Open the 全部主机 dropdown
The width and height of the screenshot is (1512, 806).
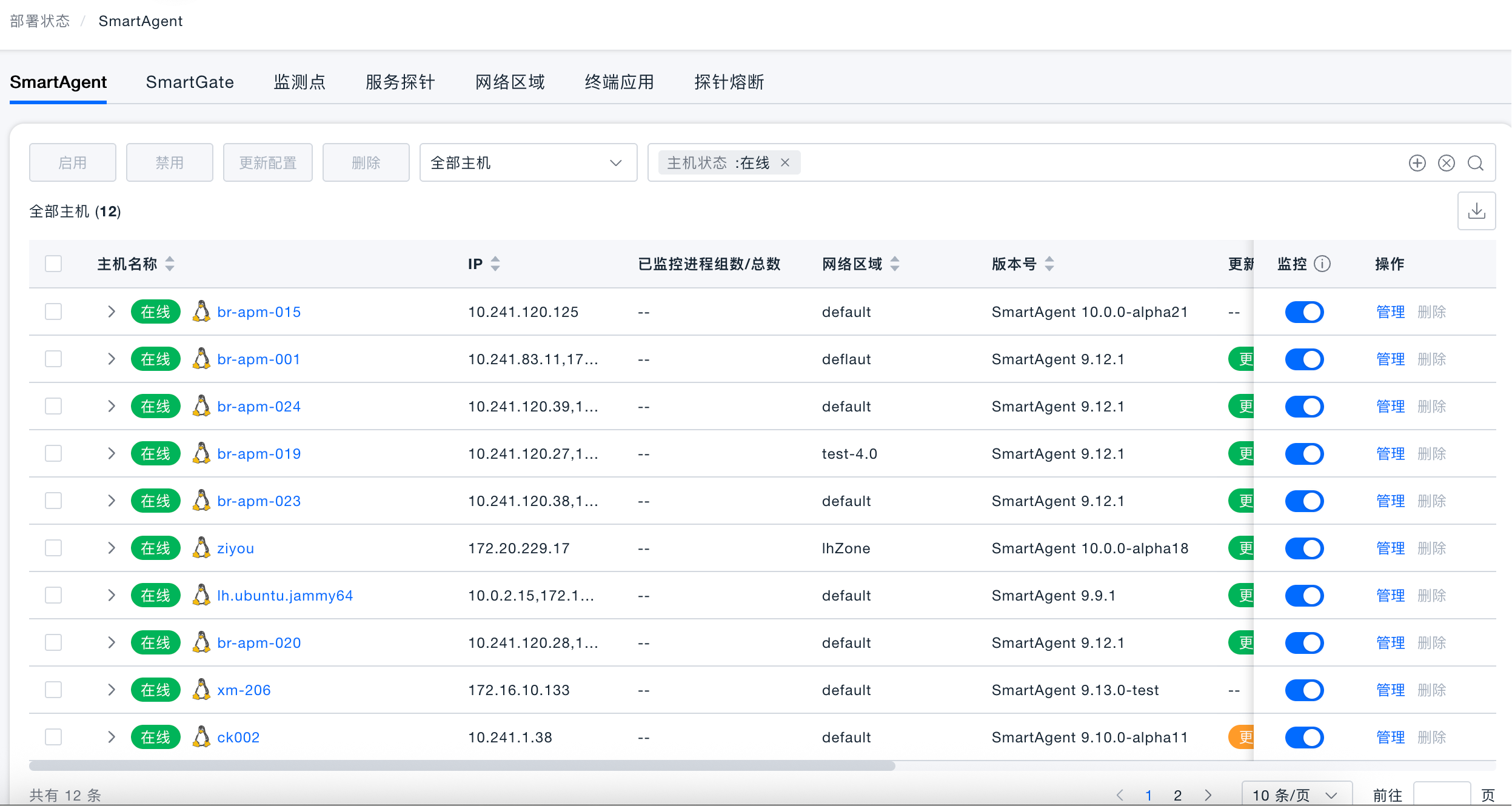coord(528,162)
